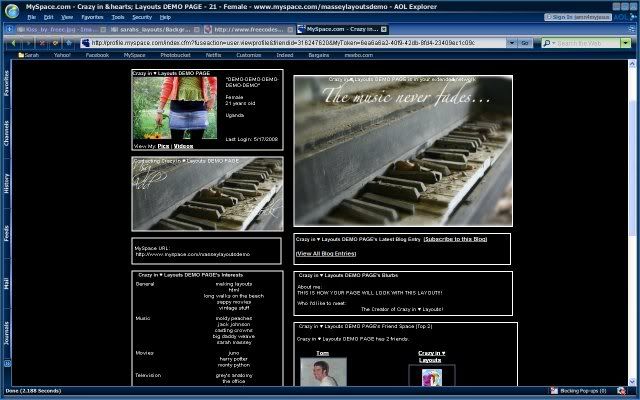This screenshot has height=400, width=640.
Task: Open the File menu
Action: pyautogui.click(x=31, y=17)
